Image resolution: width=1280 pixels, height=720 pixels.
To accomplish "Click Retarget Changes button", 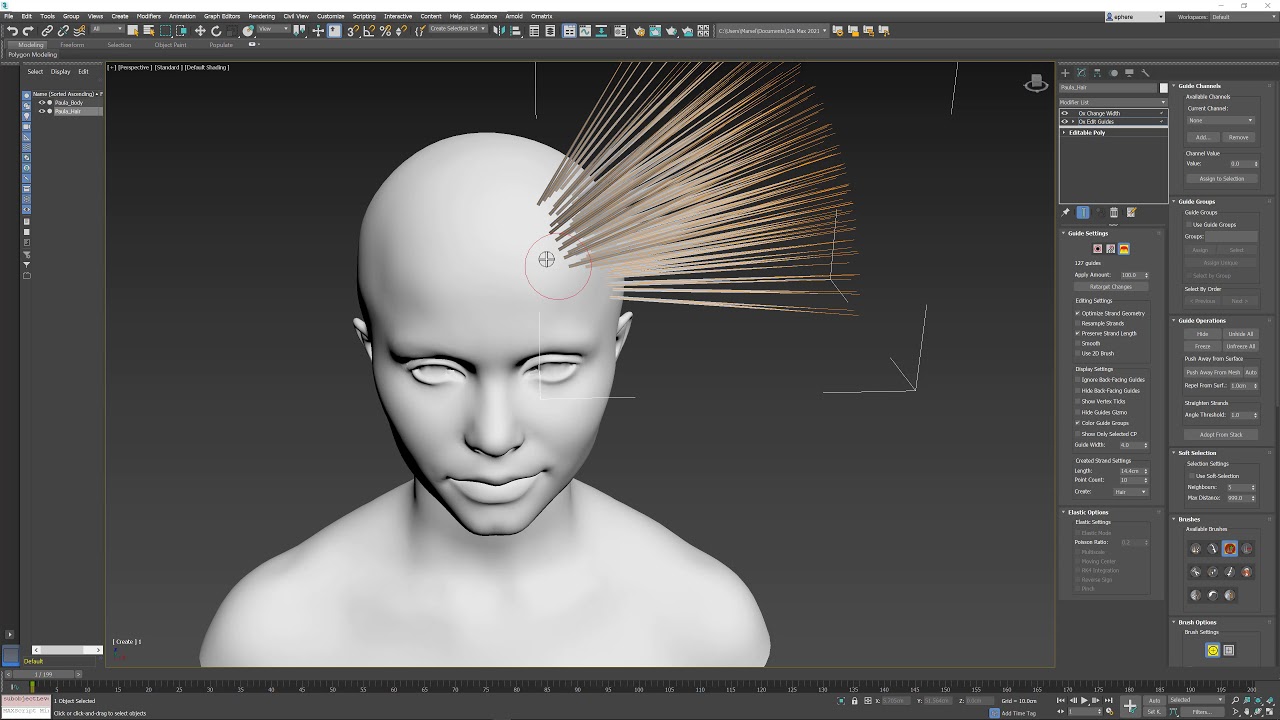I will 1111,287.
